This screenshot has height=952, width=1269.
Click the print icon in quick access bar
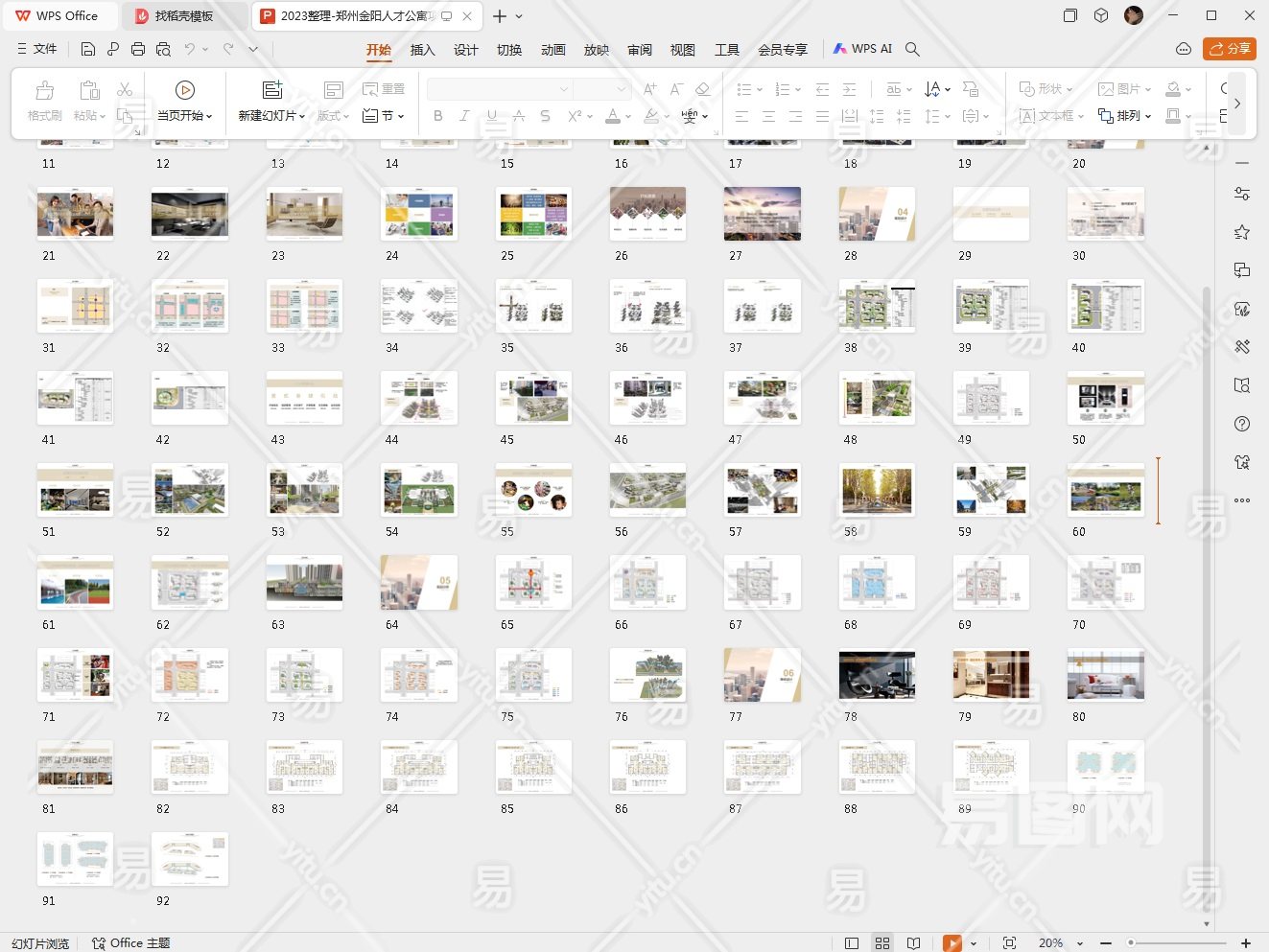click(x=138, y=49)
